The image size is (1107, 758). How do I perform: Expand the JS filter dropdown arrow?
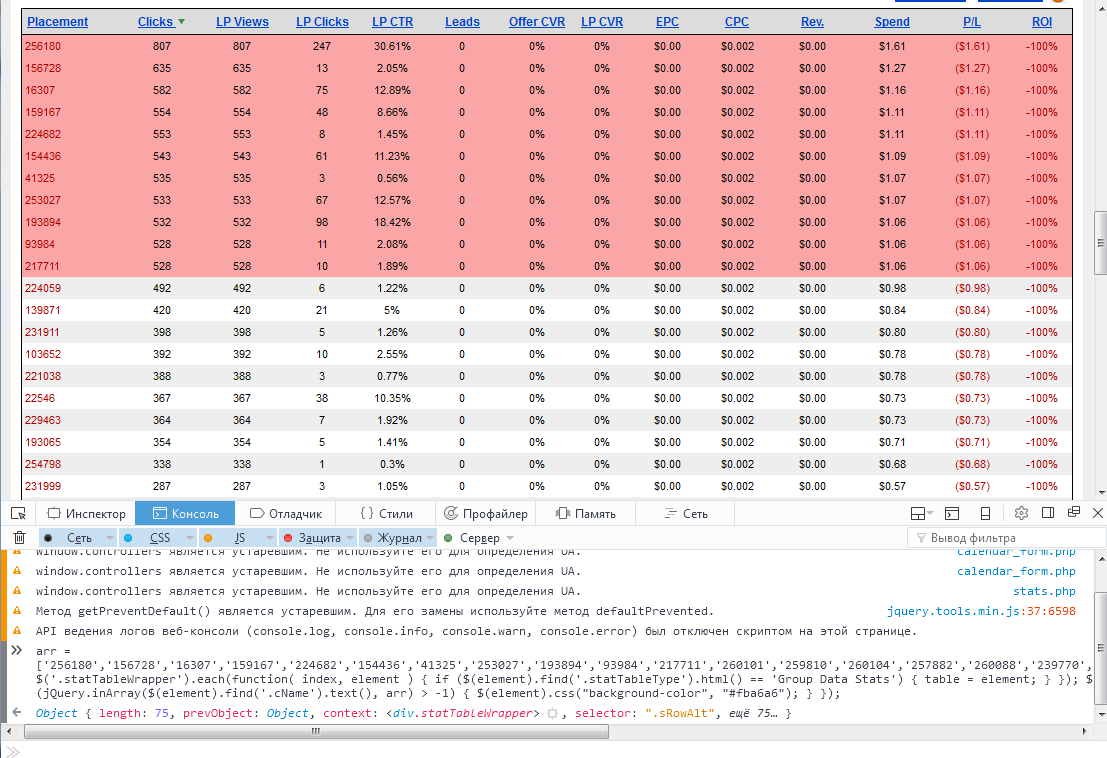tap(267, 538)
